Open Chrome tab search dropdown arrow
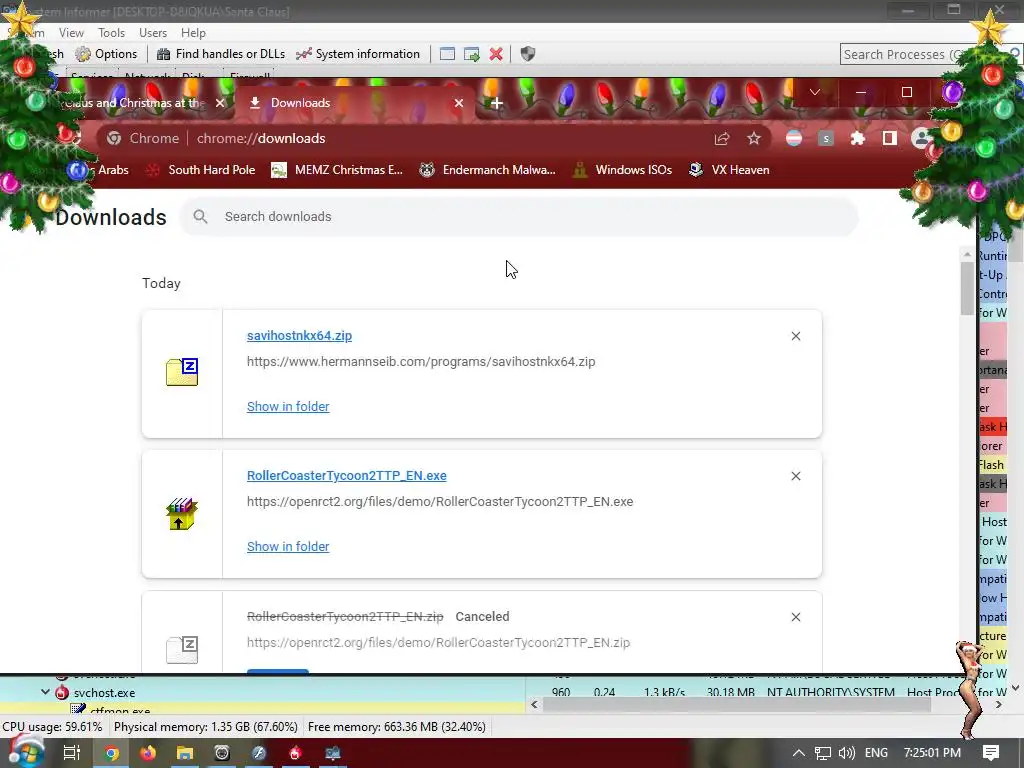This screenshot has width=1024, height=768. click(814, 92)
